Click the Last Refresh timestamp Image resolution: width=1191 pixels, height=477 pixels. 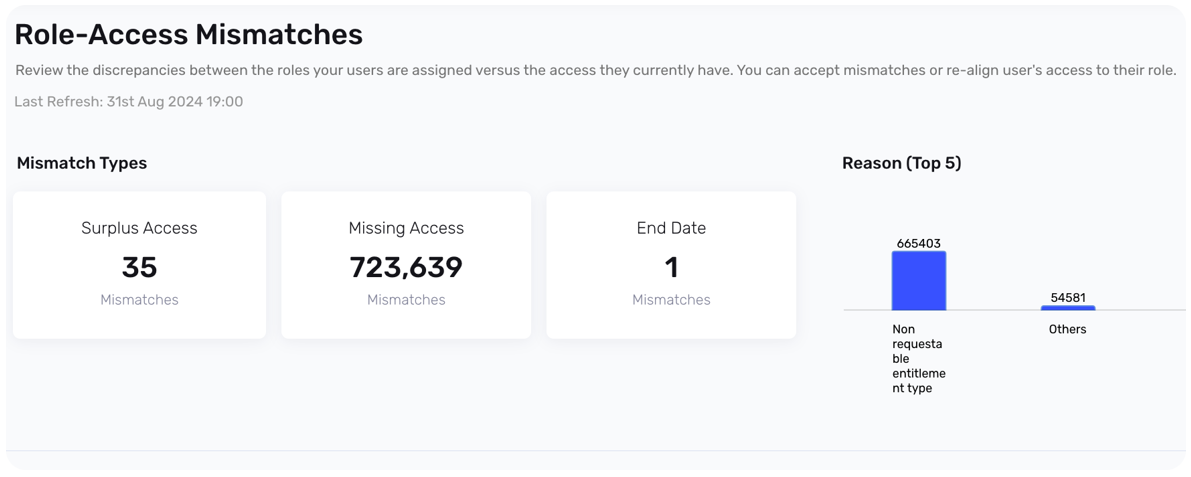pyautogui.click(x=128, y=101)
